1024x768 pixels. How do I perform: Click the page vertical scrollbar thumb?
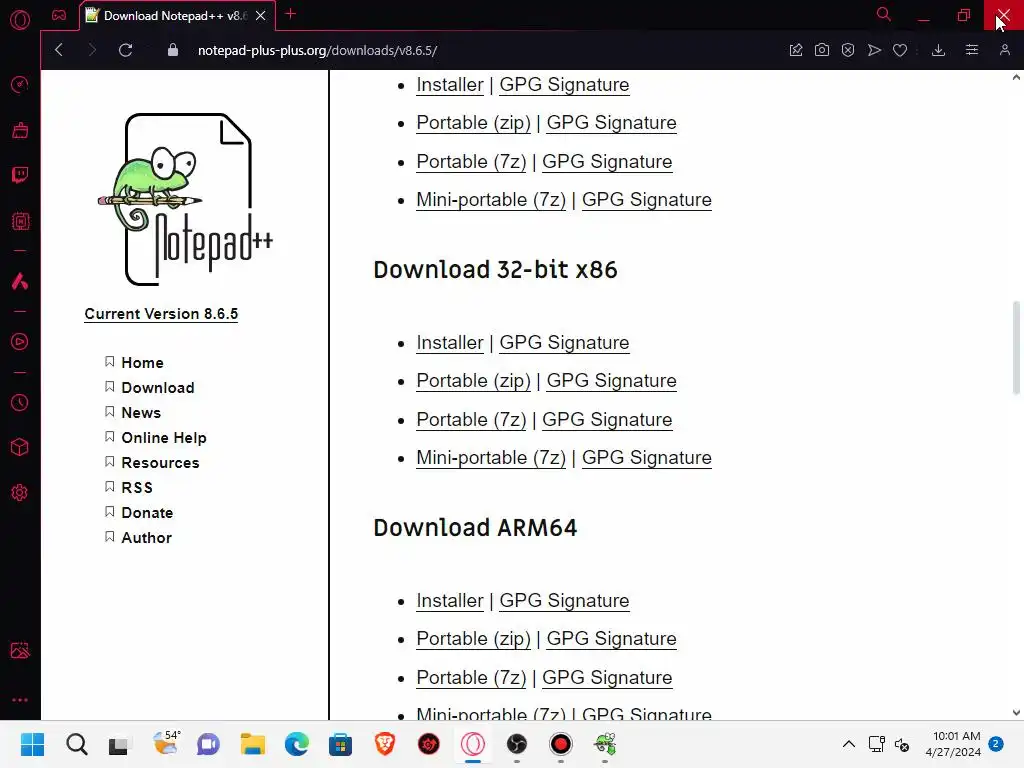[1016, 347]
